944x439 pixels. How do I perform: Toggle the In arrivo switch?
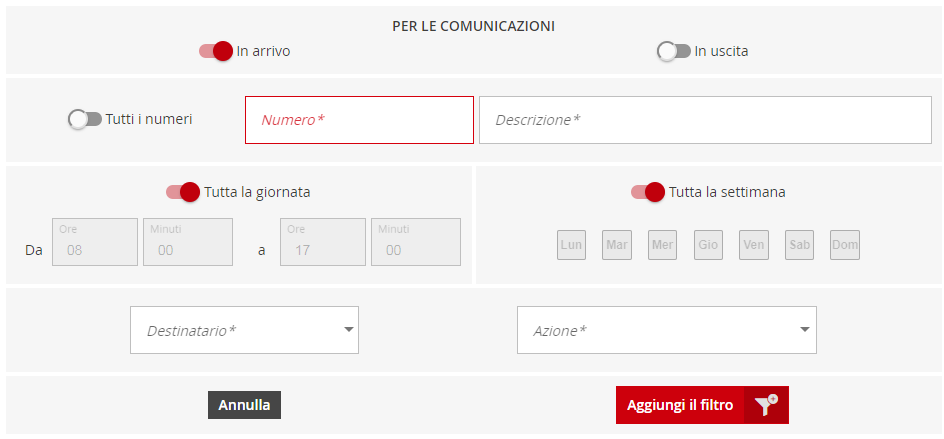pos(216,51)
